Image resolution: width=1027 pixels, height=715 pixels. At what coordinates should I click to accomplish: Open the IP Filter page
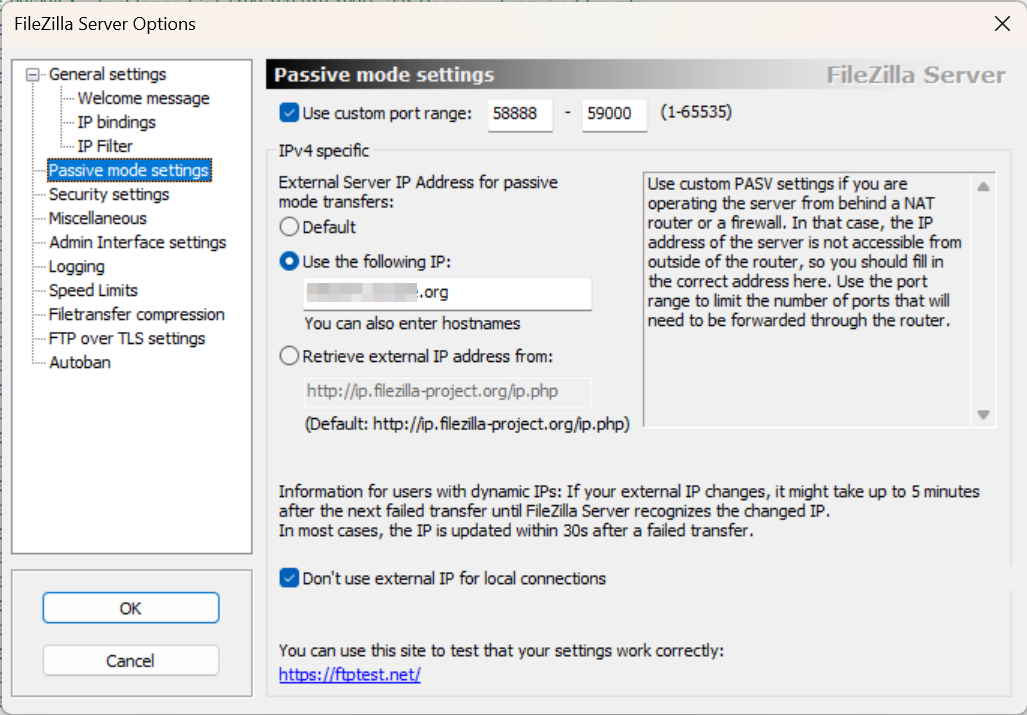tap(105, 146)
